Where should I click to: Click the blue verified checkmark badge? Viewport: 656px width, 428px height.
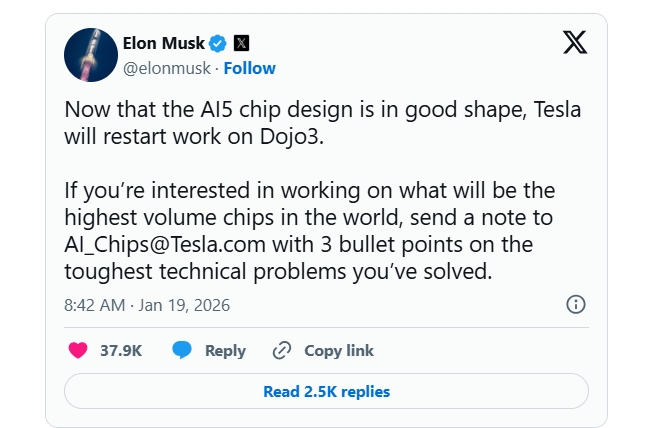(x=219, y=43)
